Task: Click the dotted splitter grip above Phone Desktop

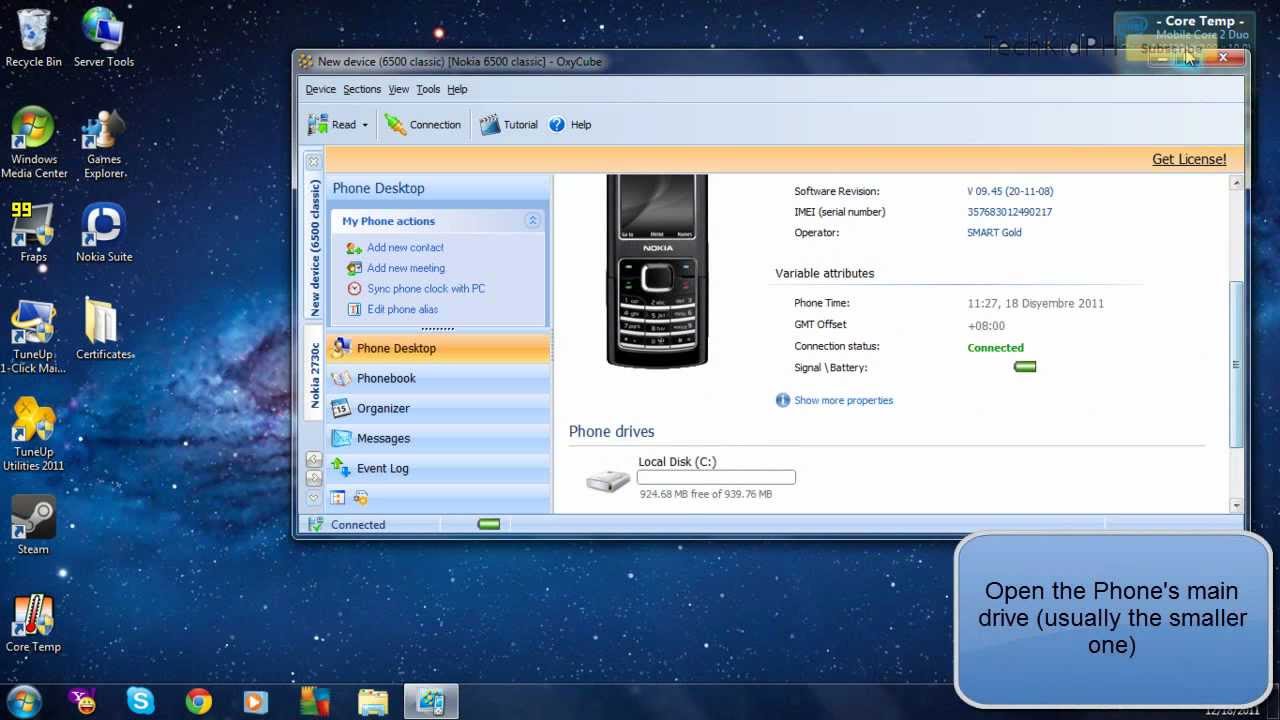Action: (x=438, y=329)
